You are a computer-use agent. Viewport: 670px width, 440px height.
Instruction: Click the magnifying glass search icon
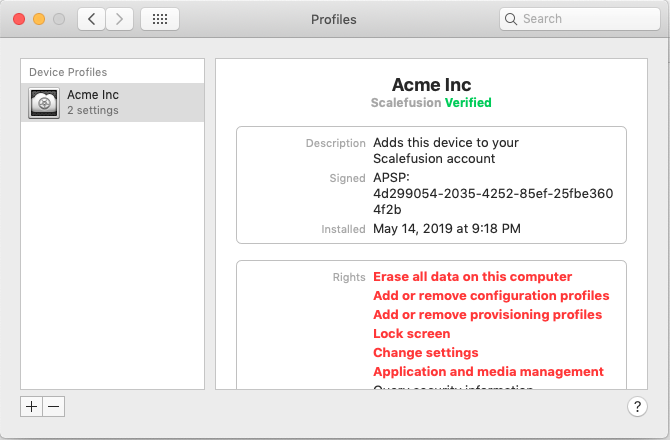[511, 19]
